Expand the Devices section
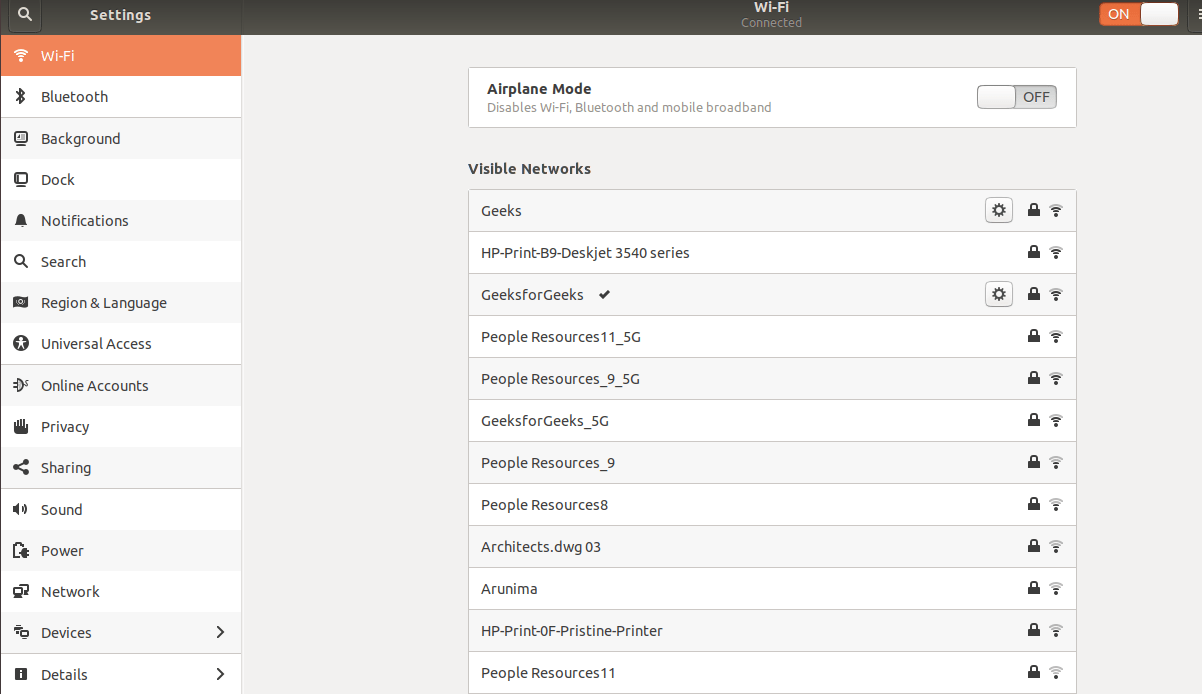Image resolution: width=1202 pixels, height=694 pixels. [120, 632]
